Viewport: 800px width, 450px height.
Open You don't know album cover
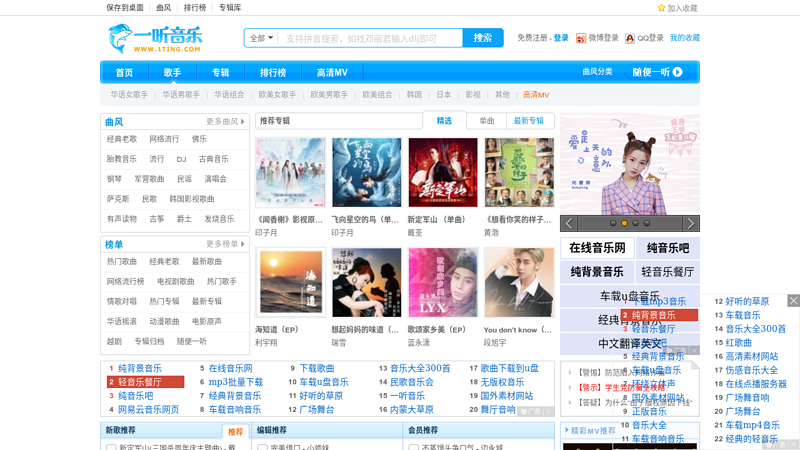(x=519, y=283)
